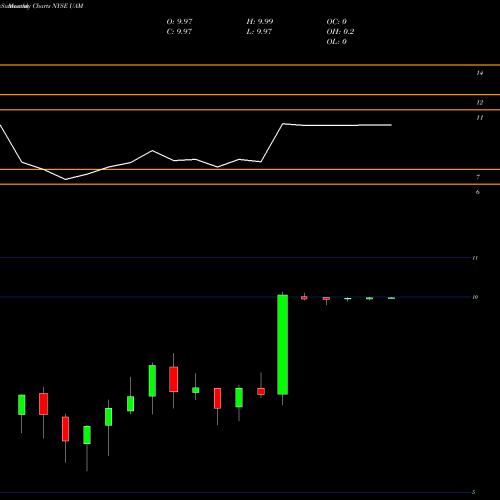Click the '5' price axis label
Viewport: 500px width, 500px height.
[x=474, y=492]
